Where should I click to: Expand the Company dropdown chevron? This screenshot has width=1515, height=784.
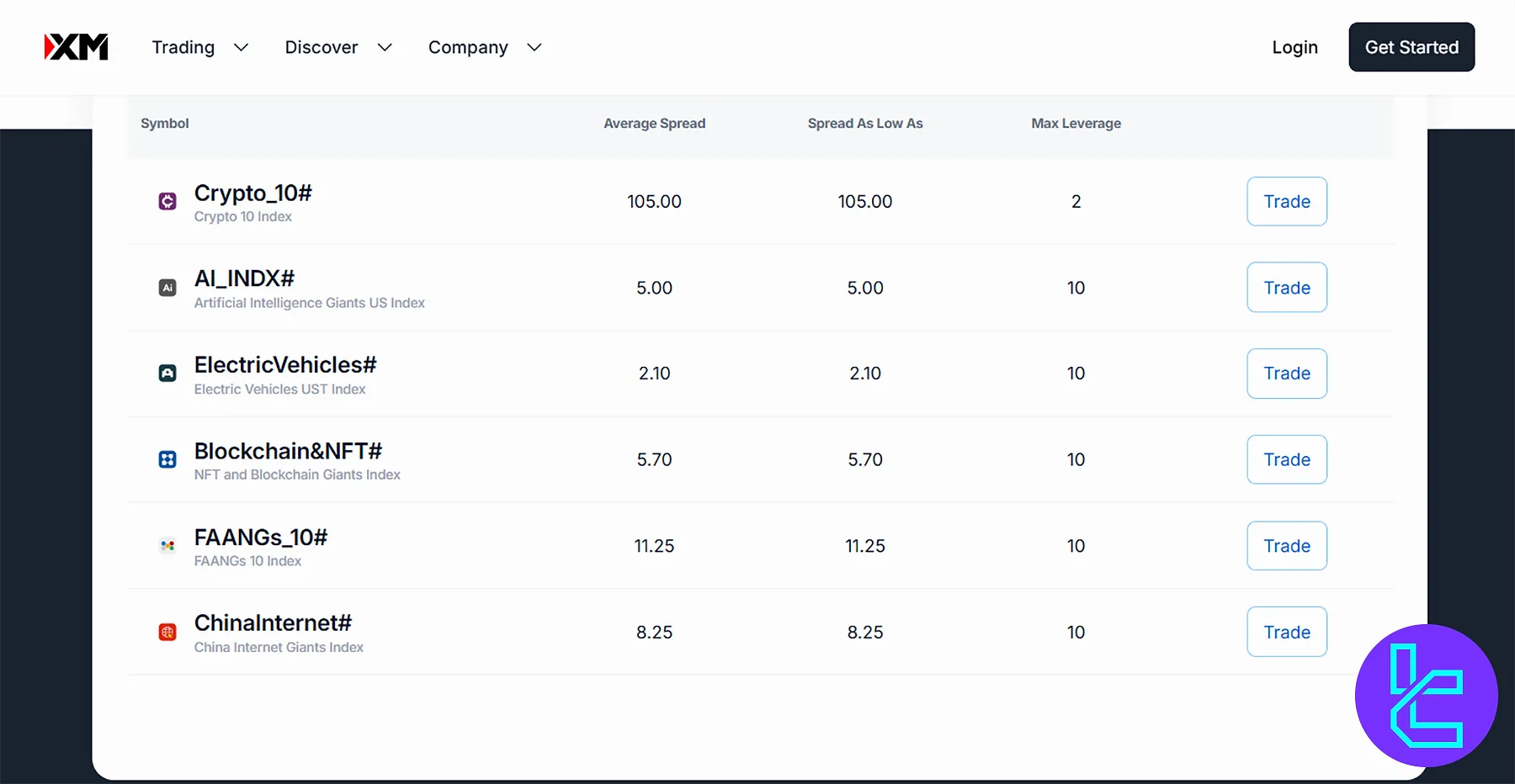tap(534, 48)
